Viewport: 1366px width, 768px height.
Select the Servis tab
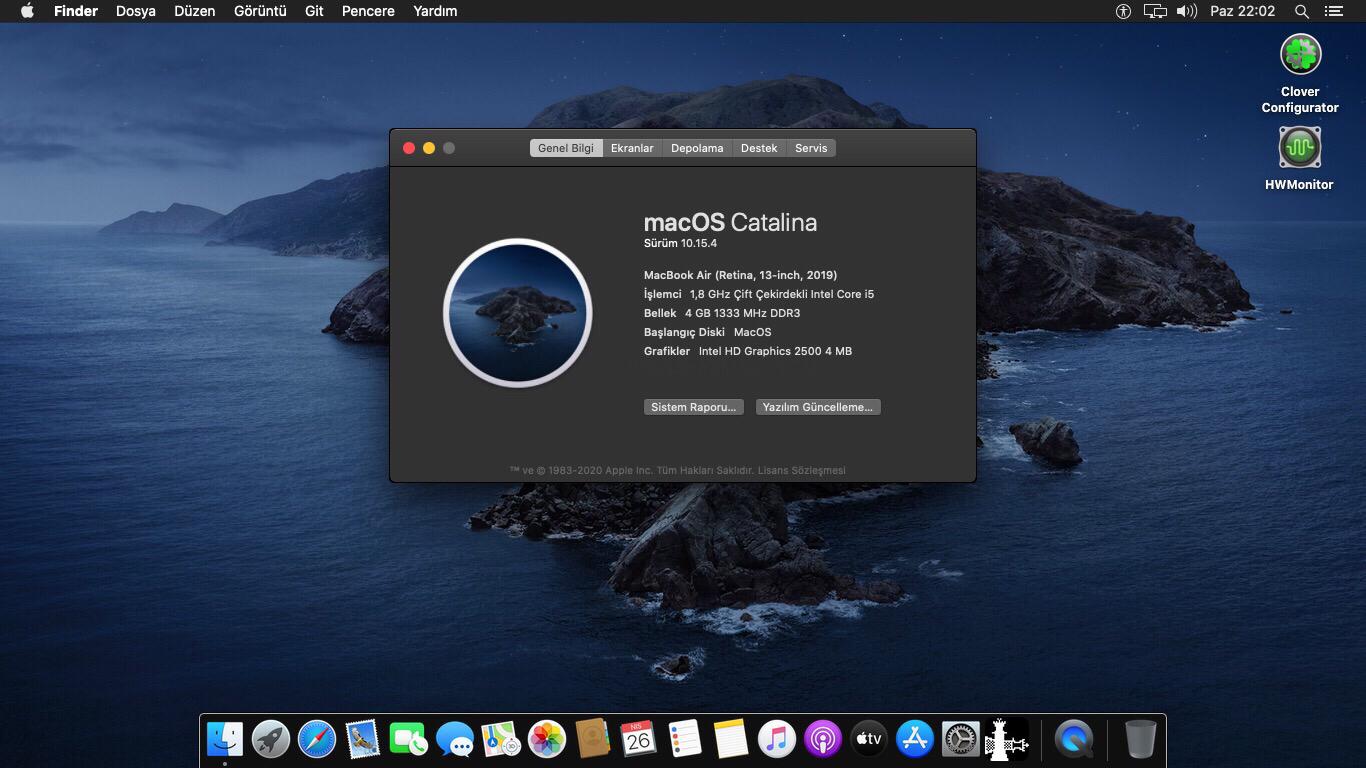[x=811, y=148]
